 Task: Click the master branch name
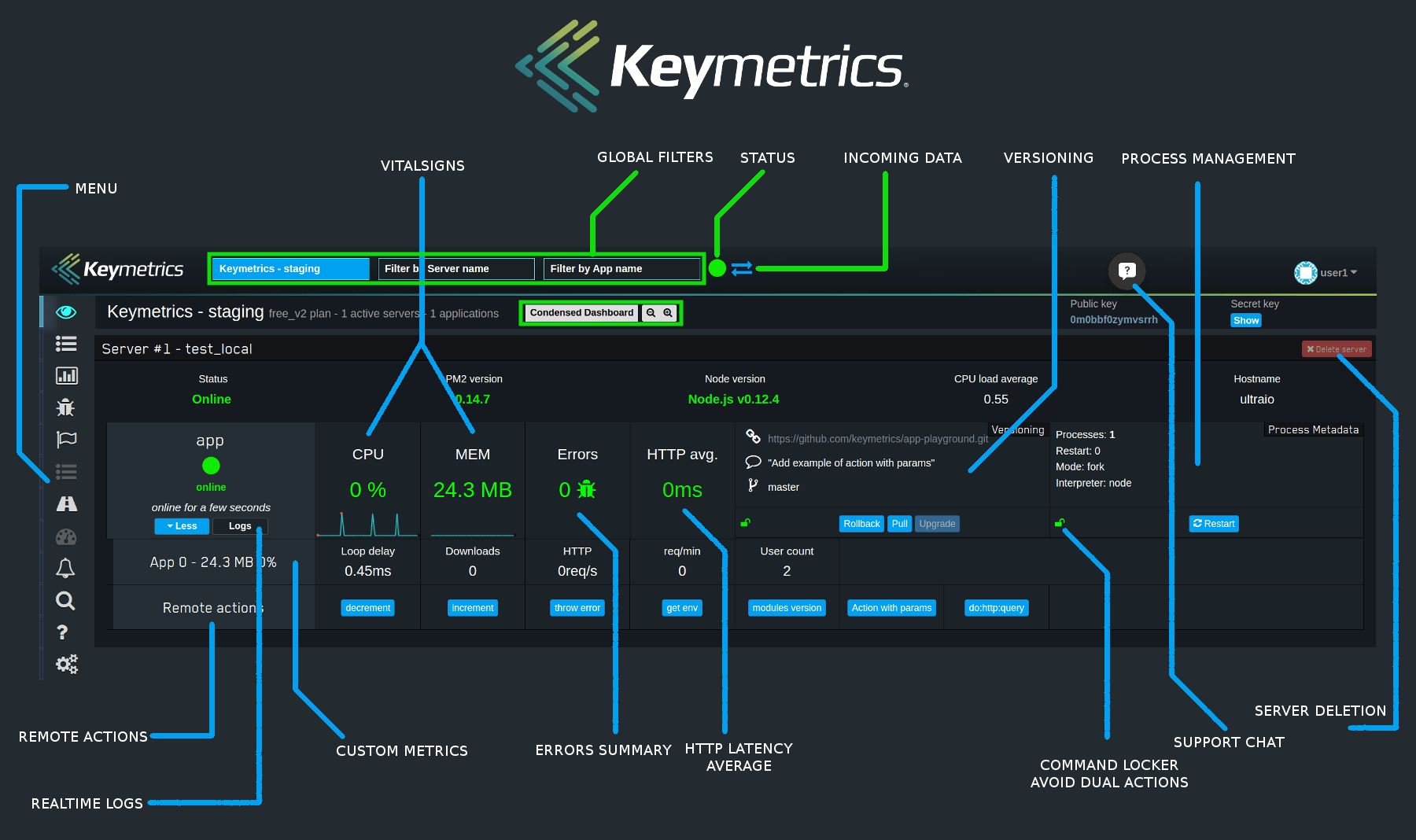(784, 488)
